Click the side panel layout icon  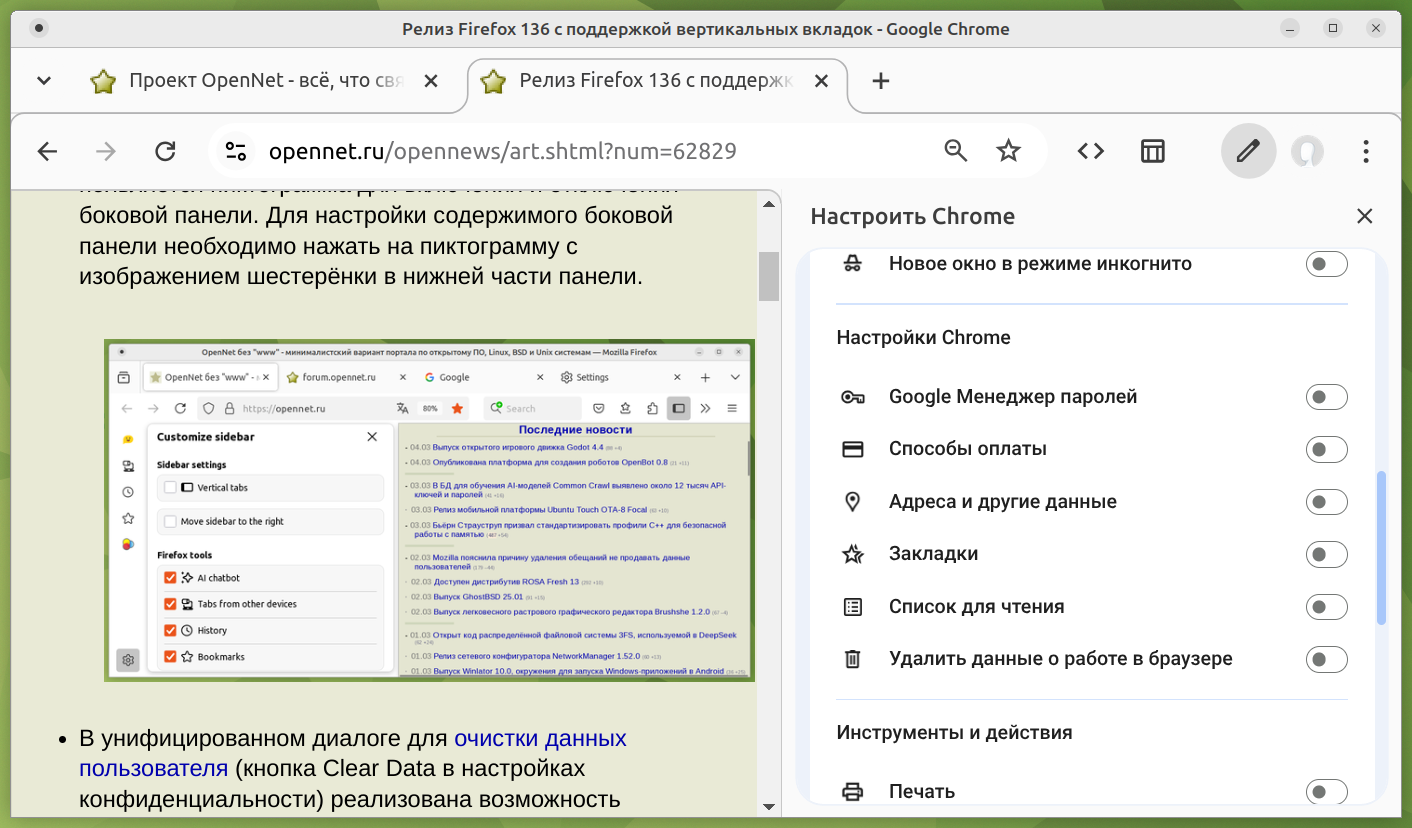pos(1153,151)
